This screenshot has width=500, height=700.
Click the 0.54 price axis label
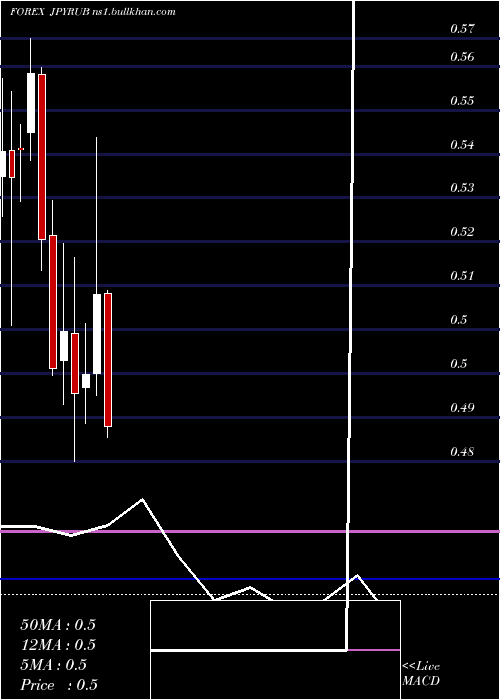pos(462,145)
